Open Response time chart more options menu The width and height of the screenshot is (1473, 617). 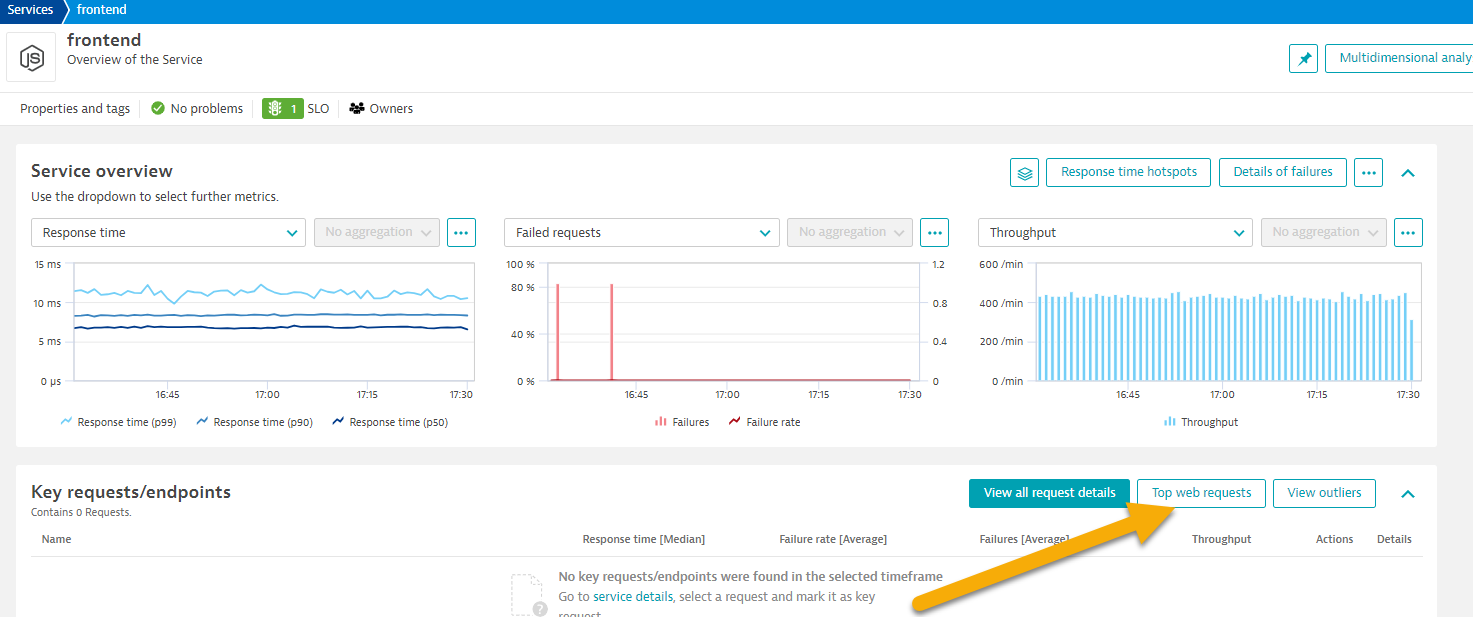(461, 232)
